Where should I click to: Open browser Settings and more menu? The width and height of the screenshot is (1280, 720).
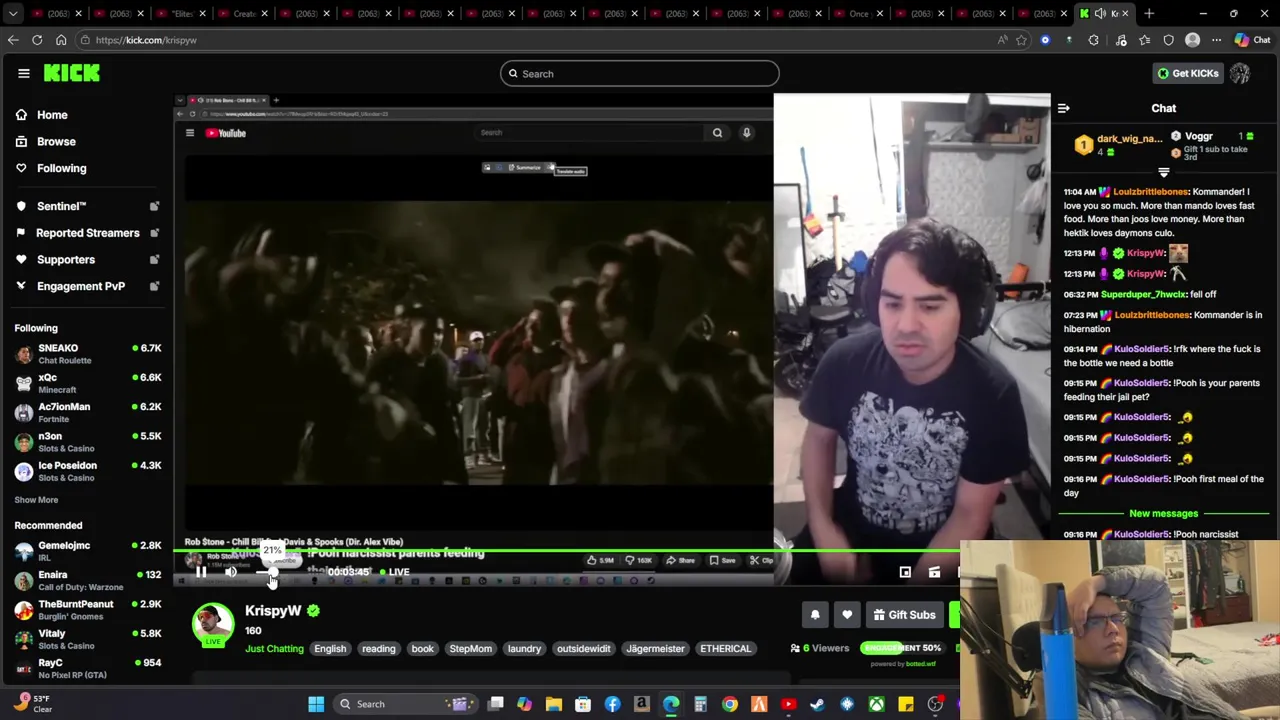[1216, 40]
